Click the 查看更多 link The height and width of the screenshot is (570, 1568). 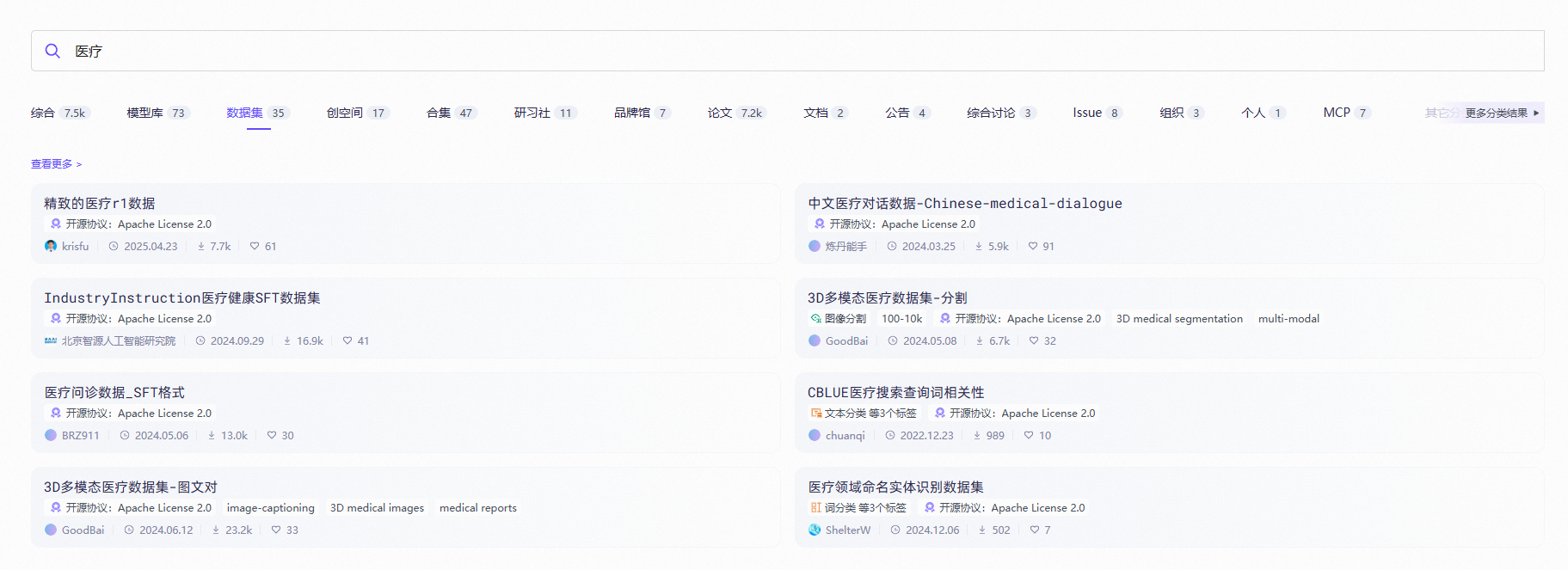(56, 163)
